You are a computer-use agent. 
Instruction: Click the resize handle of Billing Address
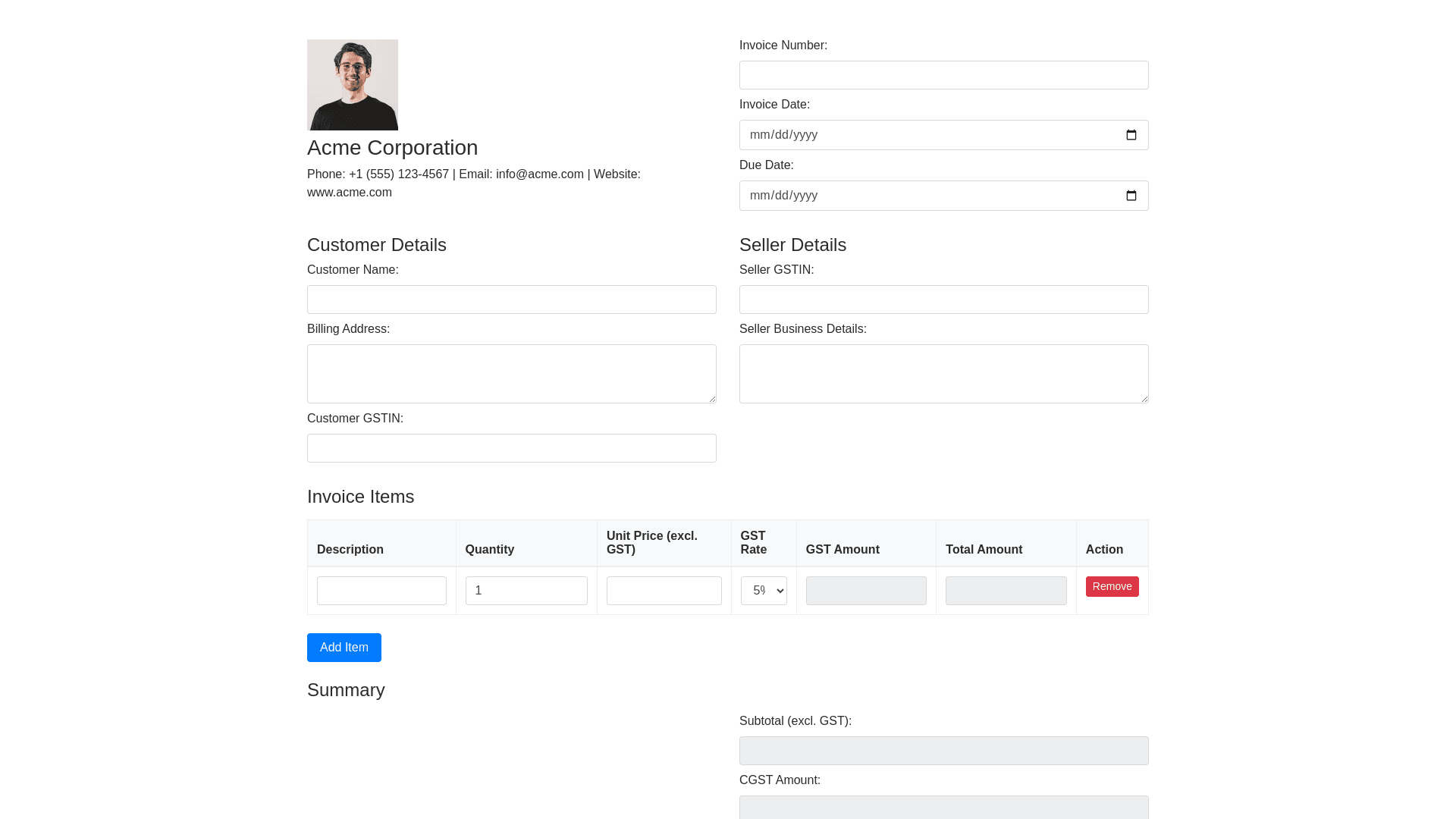click(x=711, y=398)
